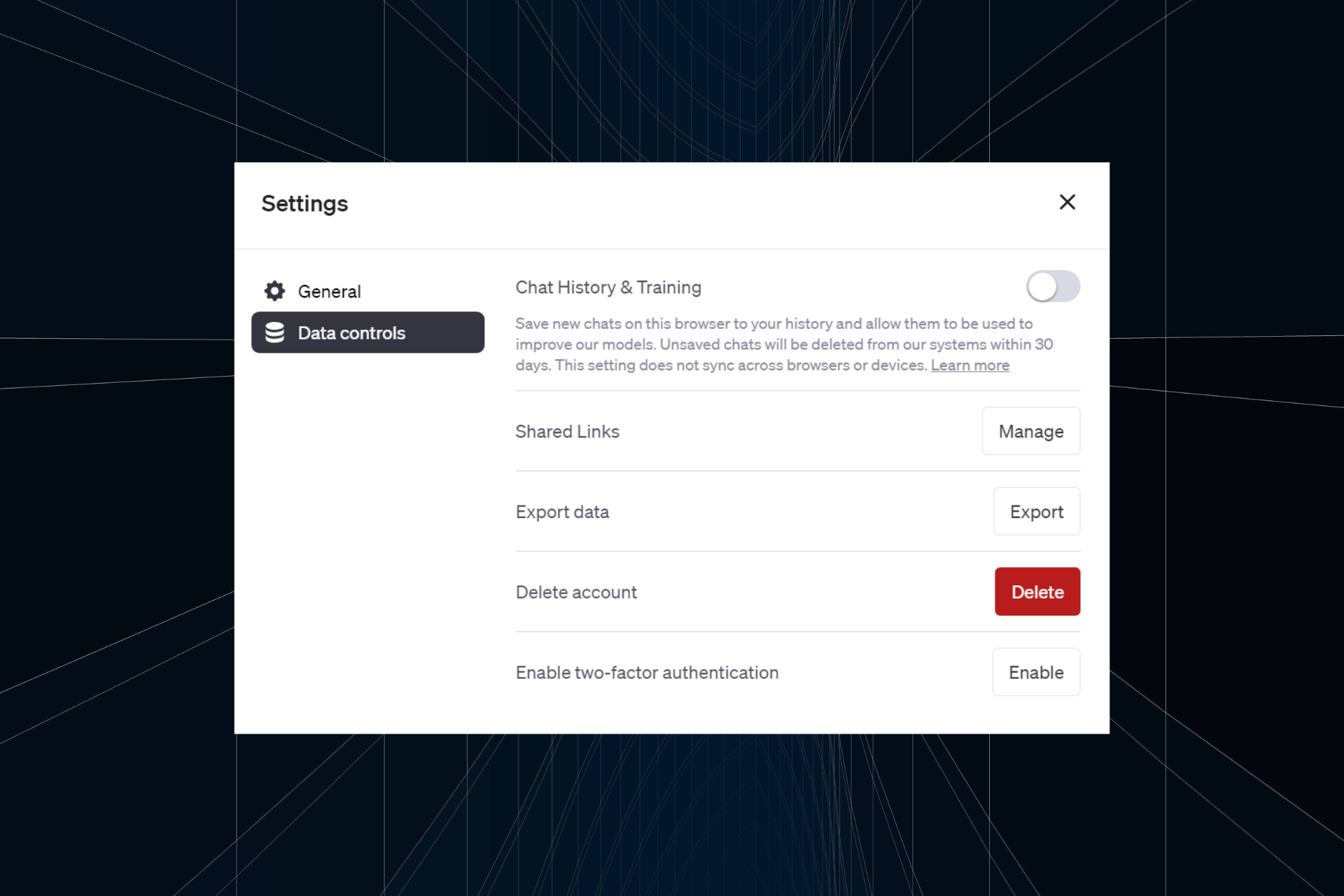Image resolution: width=1344 pixels, height=896 pixels.
Task: Click Delete account destructive action icon
Action: point(1037,592)
